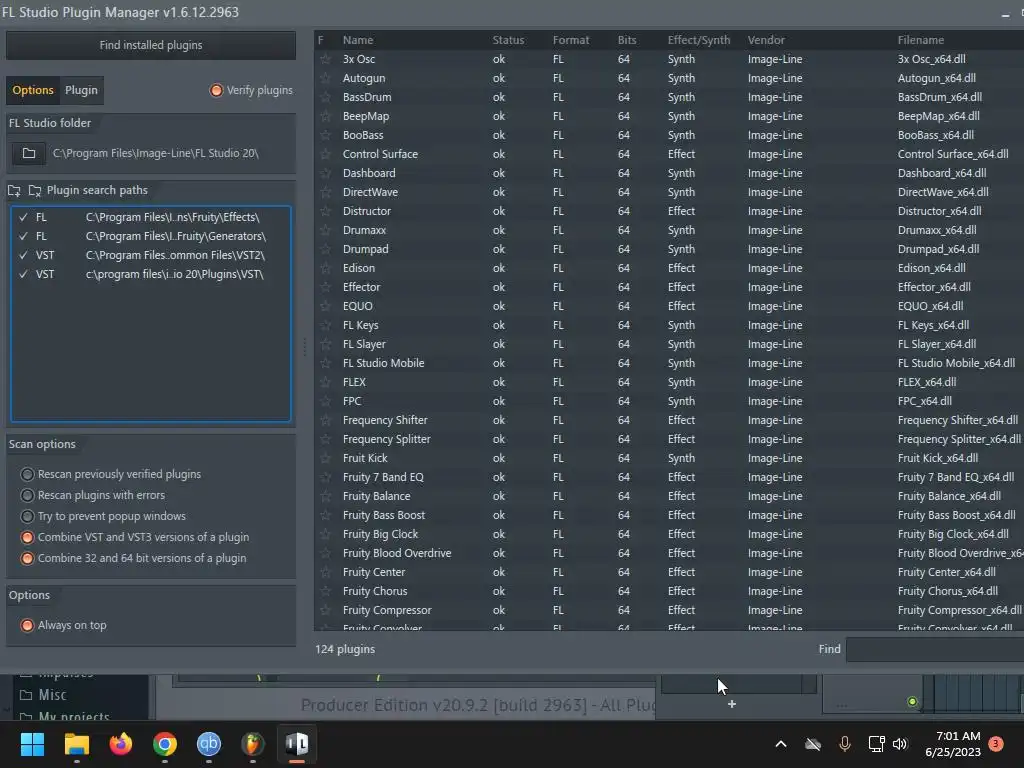This screenshot has width=1024, height=768.
Task: Open Google Chrome from taskbar
Action: pyautogui.click(x=165, y=744)
